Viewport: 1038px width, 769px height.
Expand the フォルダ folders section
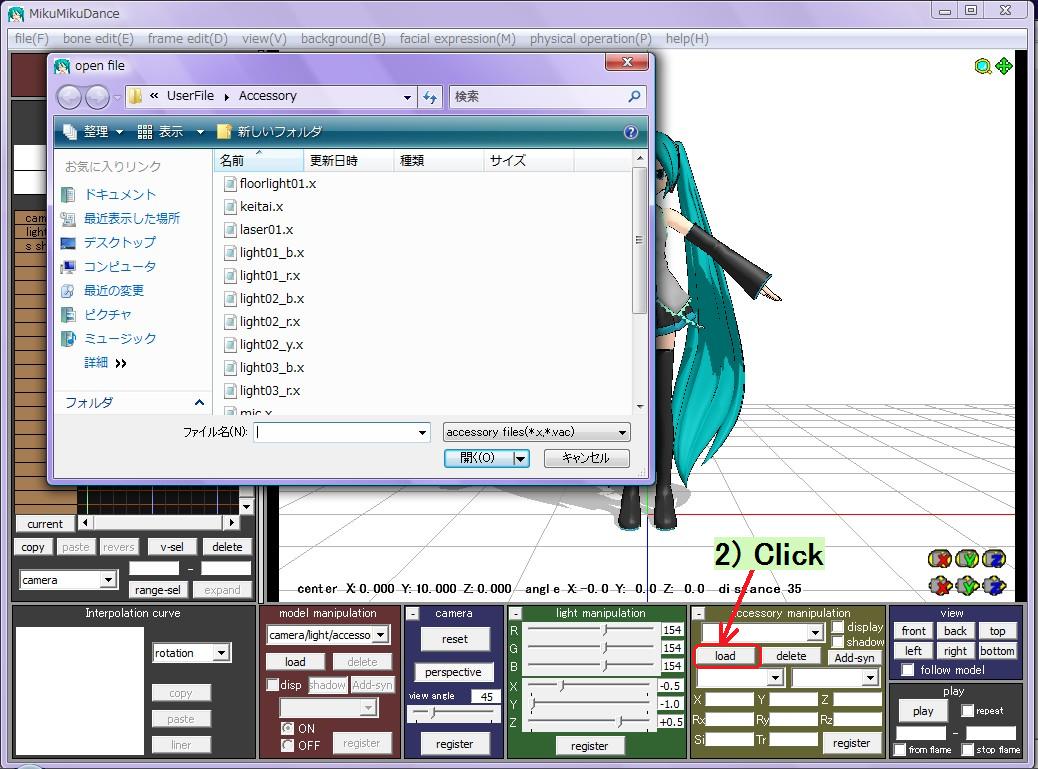(199, 402)
